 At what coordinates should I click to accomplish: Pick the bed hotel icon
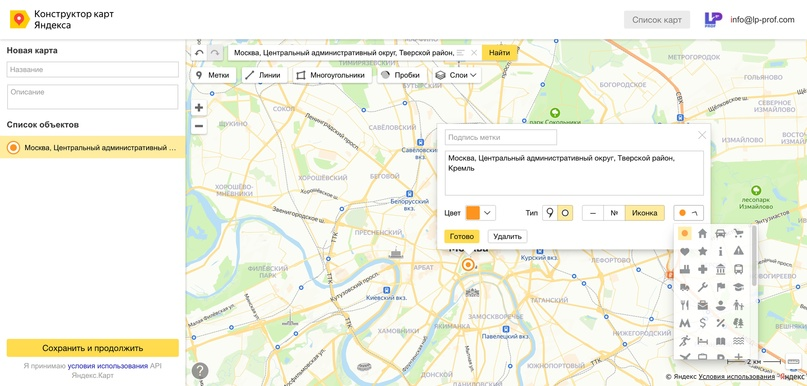[x=703, y=341]
